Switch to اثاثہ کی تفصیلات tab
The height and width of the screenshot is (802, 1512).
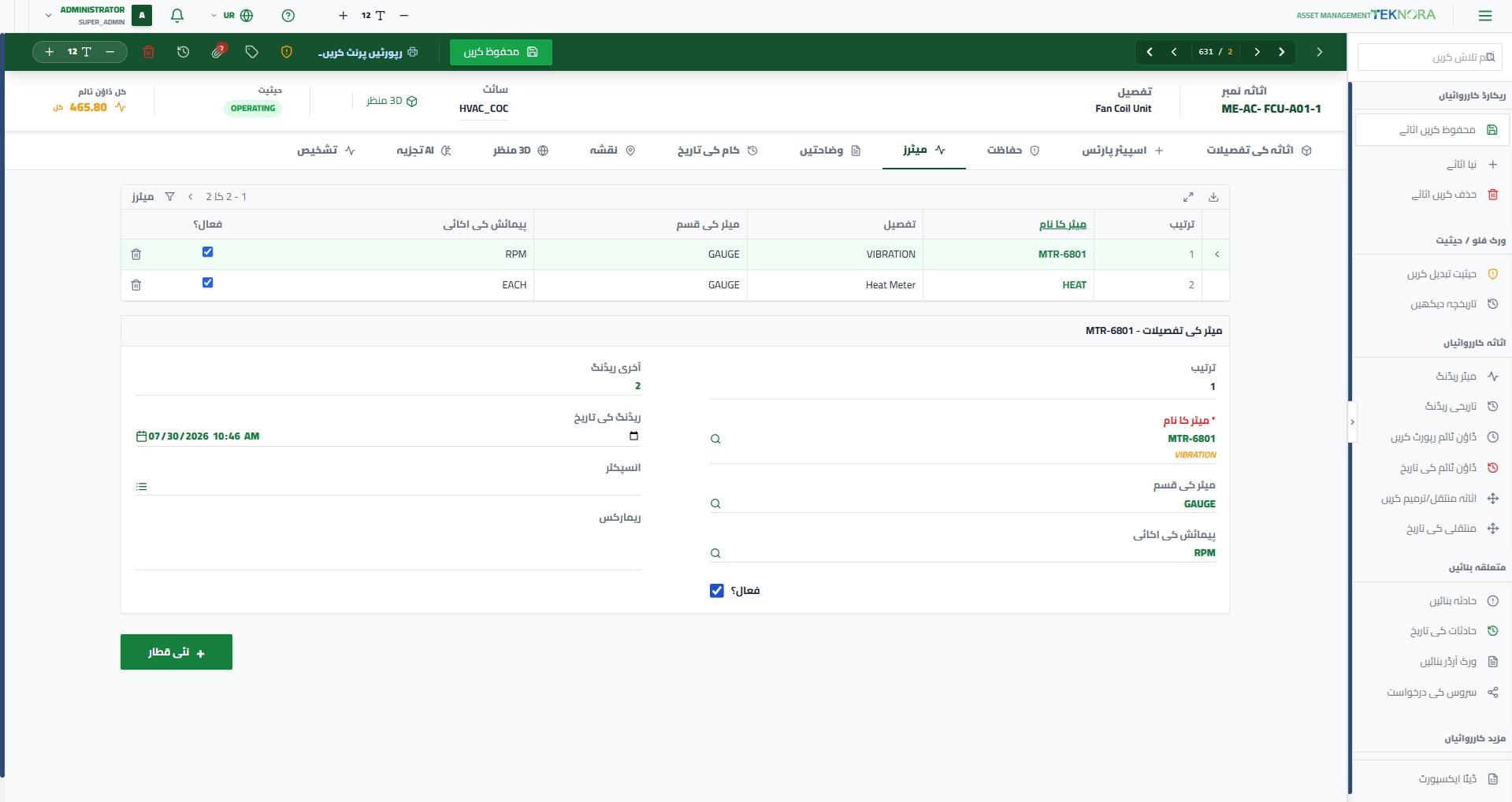pyautogui.click(x=1259, y=150)
